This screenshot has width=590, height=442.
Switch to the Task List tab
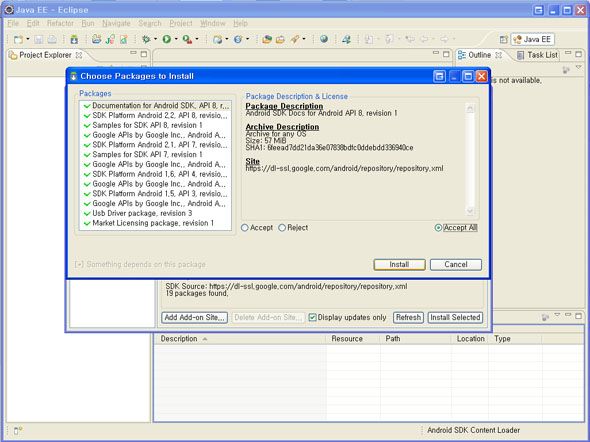pos(537,55)
